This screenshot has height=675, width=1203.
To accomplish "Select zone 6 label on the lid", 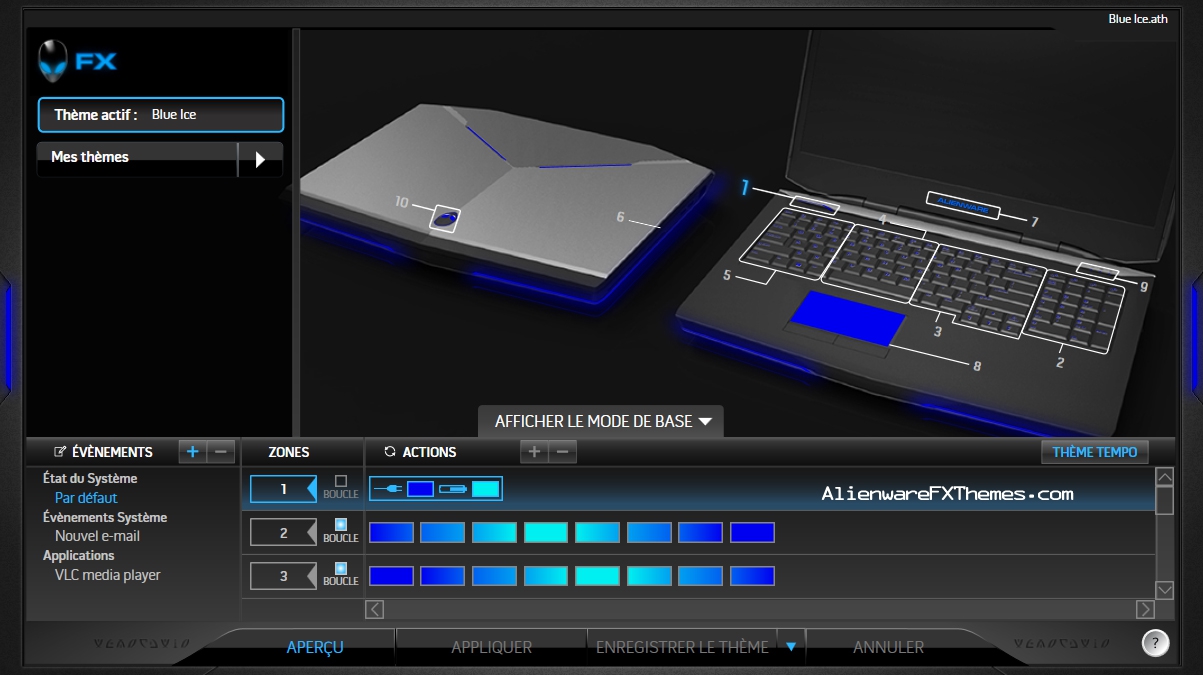I will click(x=620, y=217).
